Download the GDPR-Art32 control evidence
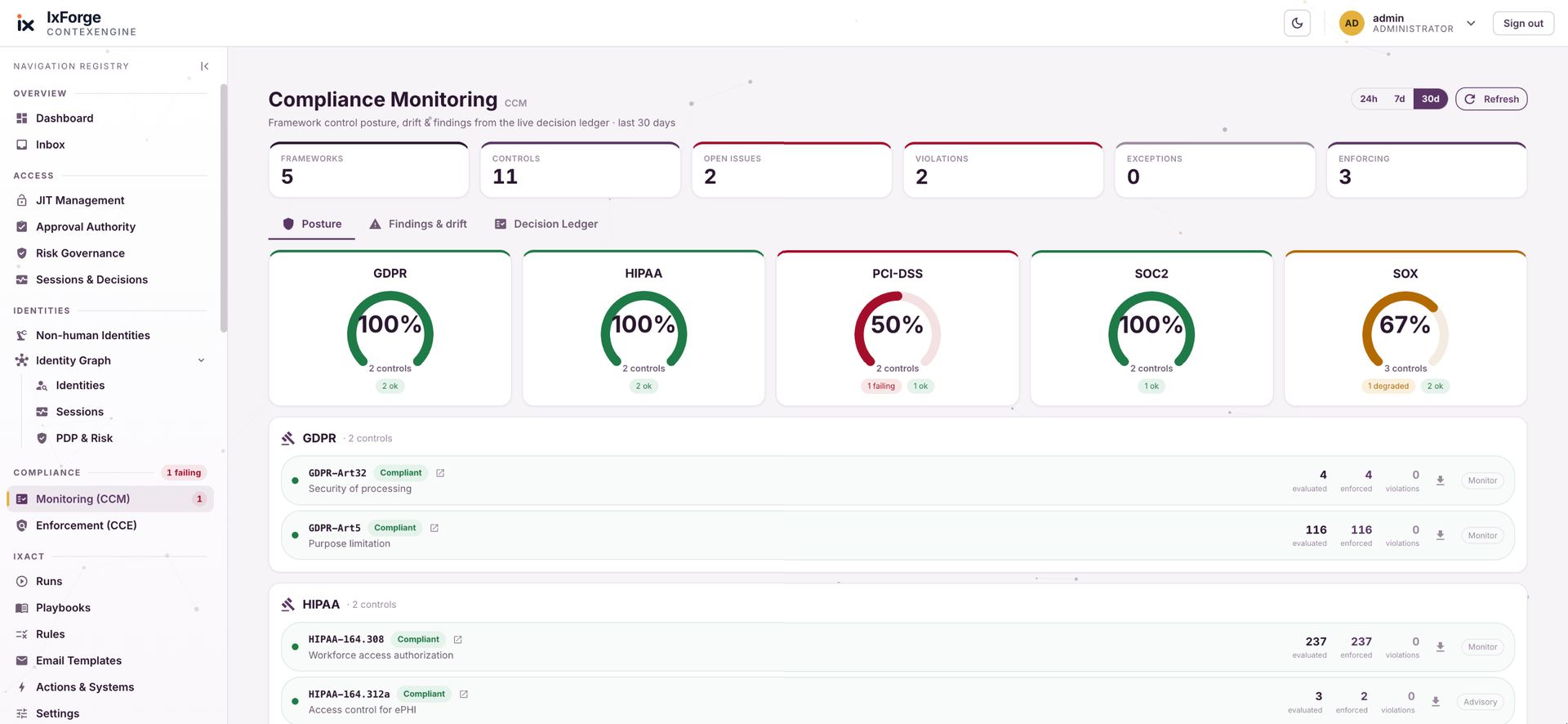The width and height of the screenshot is (1568, 724). click(1441, 480)
